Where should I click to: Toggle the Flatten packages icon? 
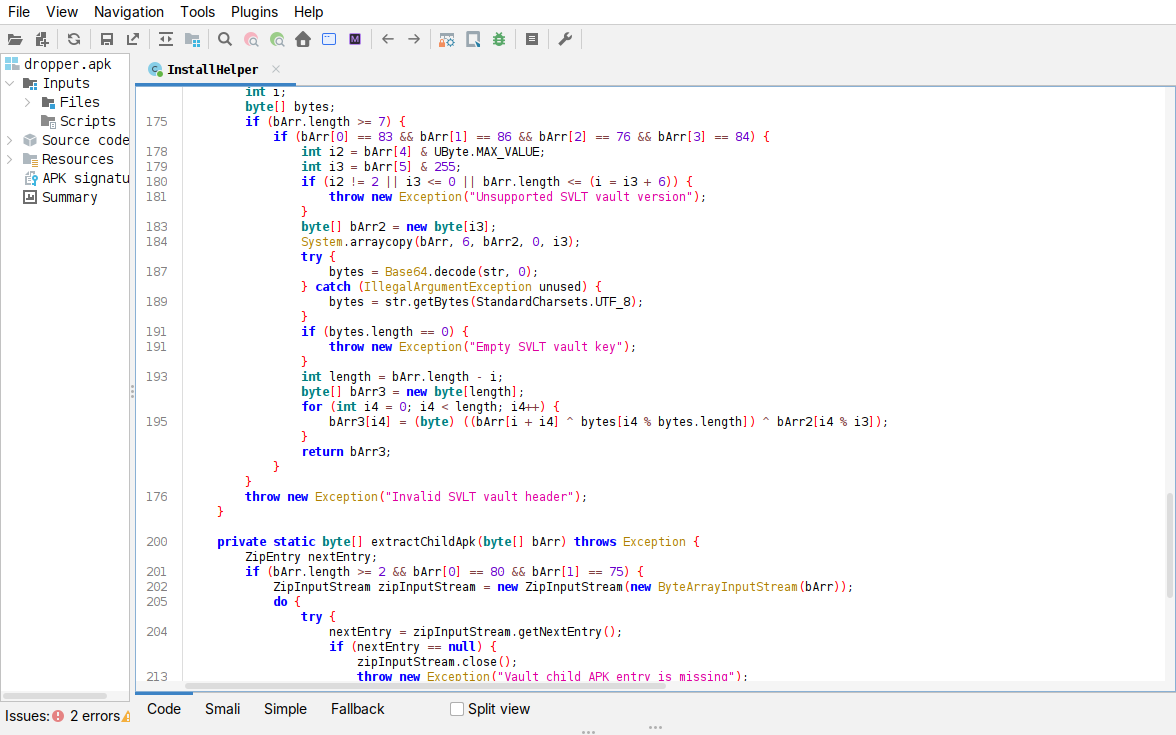coord(193,40)
